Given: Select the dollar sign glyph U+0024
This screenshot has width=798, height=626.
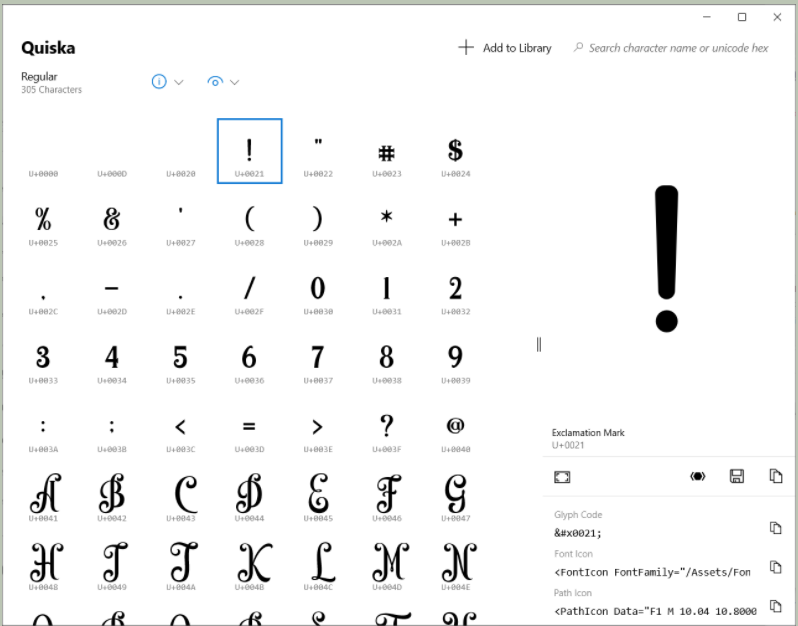Looking at the screenshot, I should click(455, 151).
